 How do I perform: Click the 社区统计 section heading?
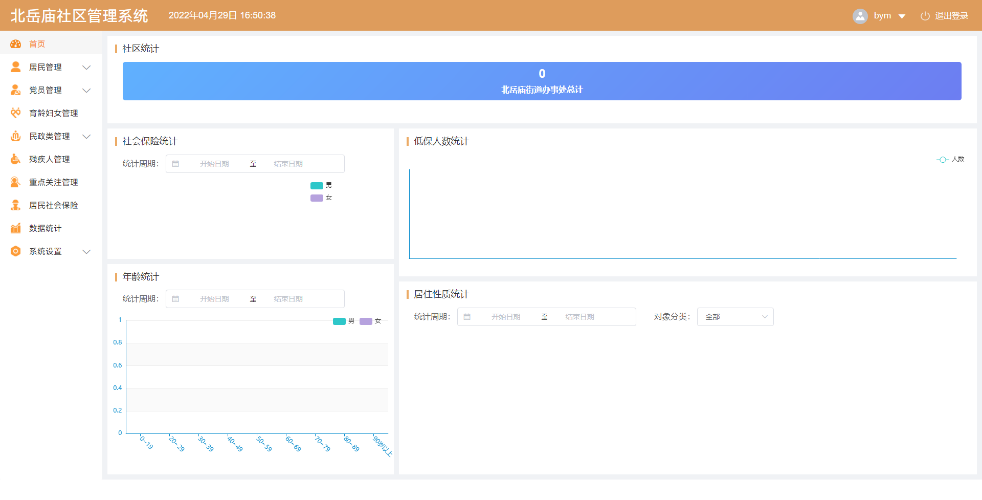click(140, 48)
